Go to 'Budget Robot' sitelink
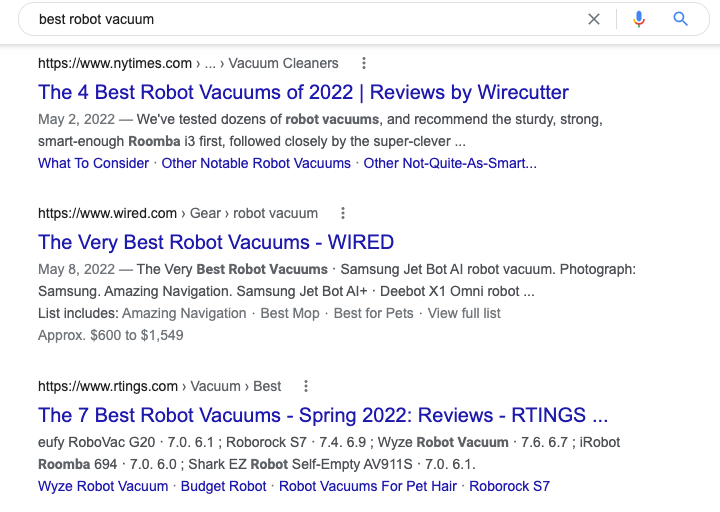Viewport: 720px width, 512px height. pos(224,486)
